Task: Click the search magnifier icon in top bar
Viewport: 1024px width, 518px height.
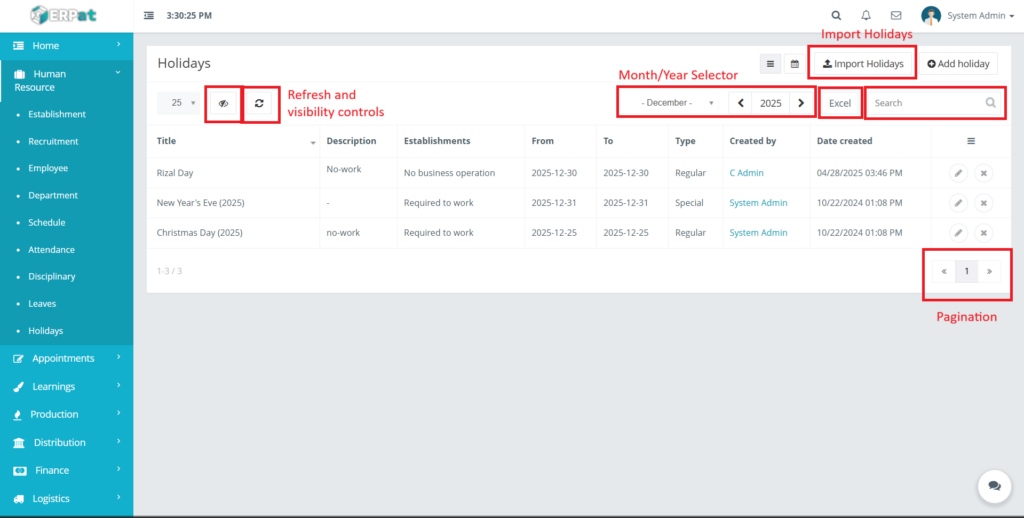Action: 836,16
